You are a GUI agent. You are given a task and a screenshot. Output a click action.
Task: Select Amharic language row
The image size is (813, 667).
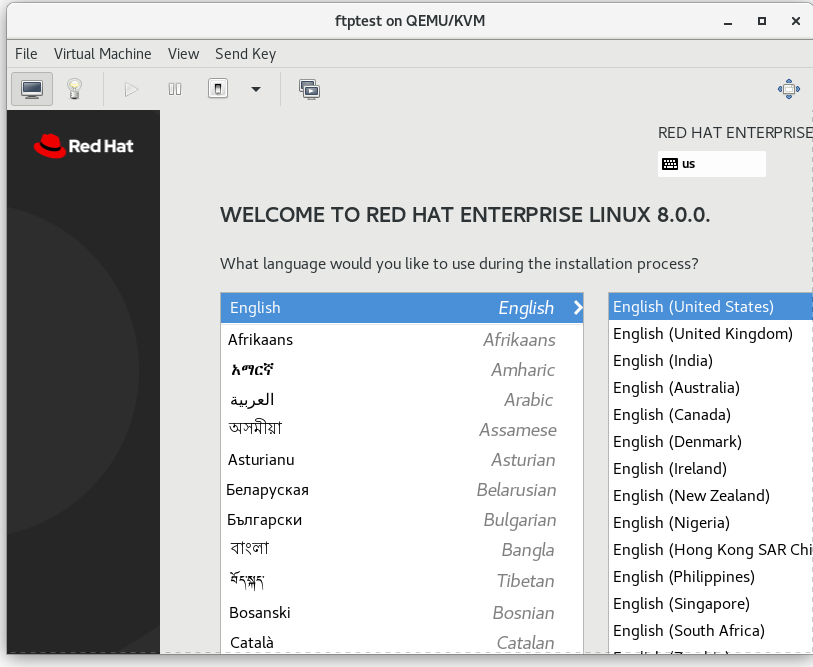tap(402, 370)
